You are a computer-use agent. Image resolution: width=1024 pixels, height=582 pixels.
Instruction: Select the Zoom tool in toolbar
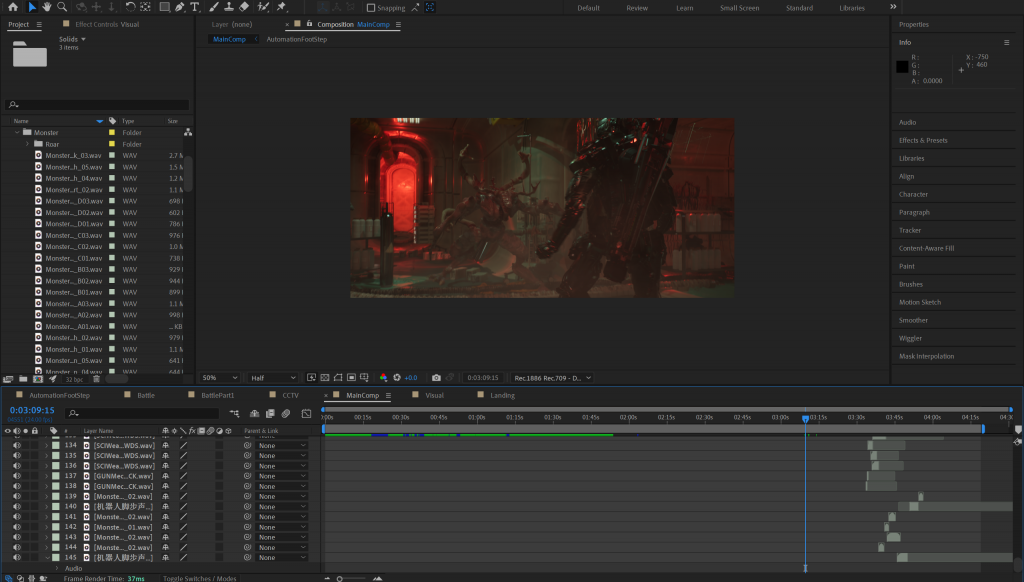click(x=62, y=7)
